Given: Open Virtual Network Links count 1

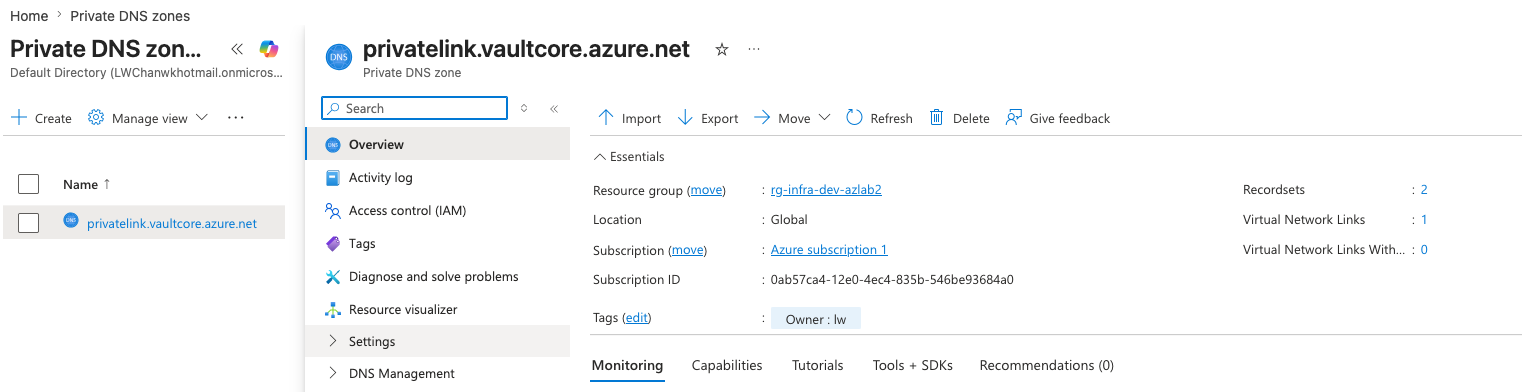Looking at the screenshot, I should pyautogui.click(x=1423, y=220).
